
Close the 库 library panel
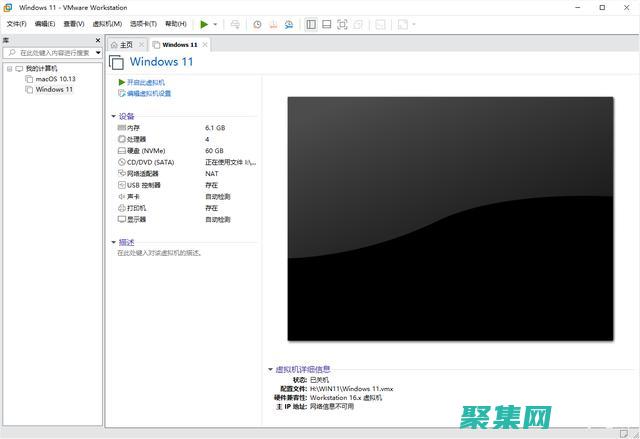[98, 40]
